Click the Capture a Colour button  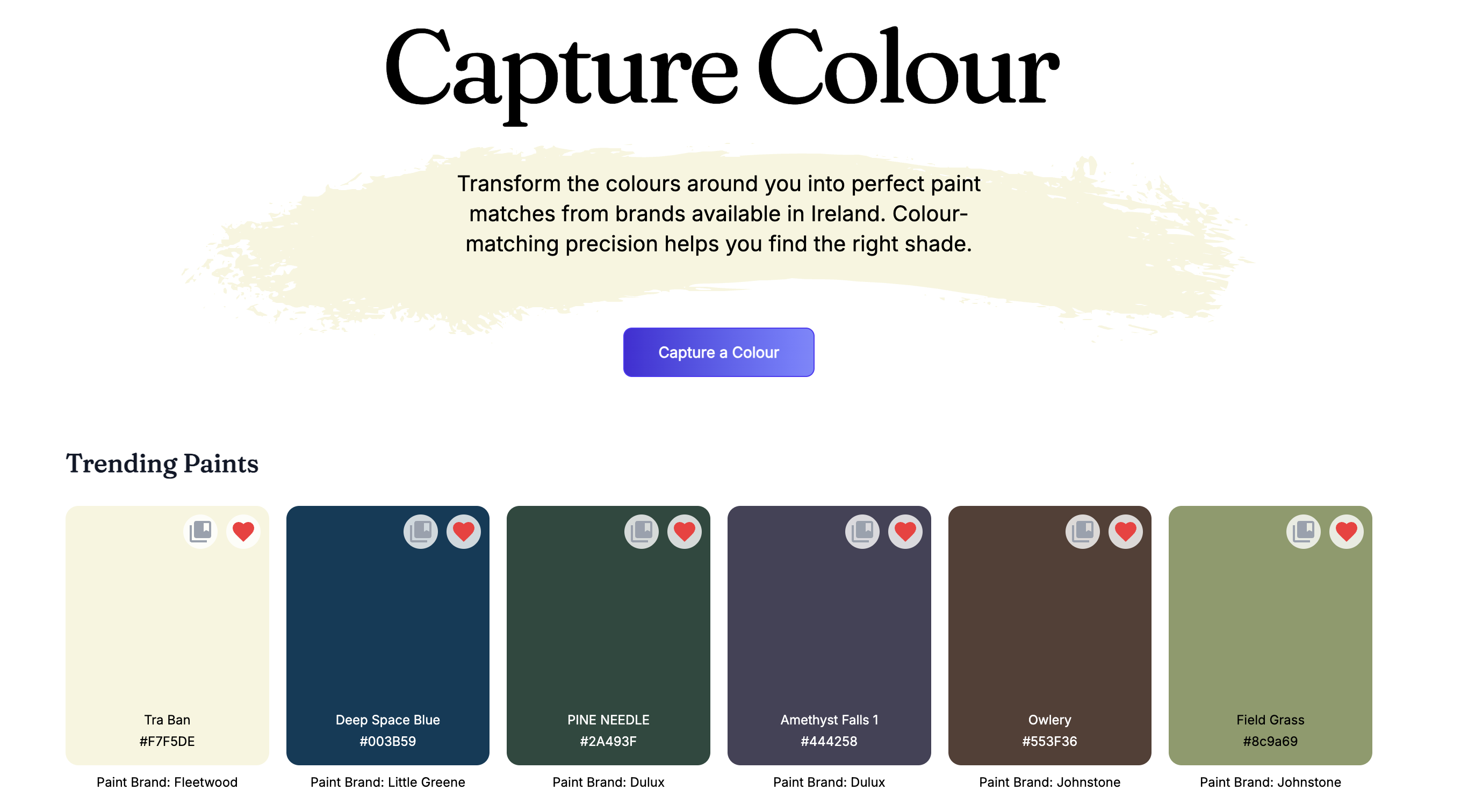[x=718, y=352]
